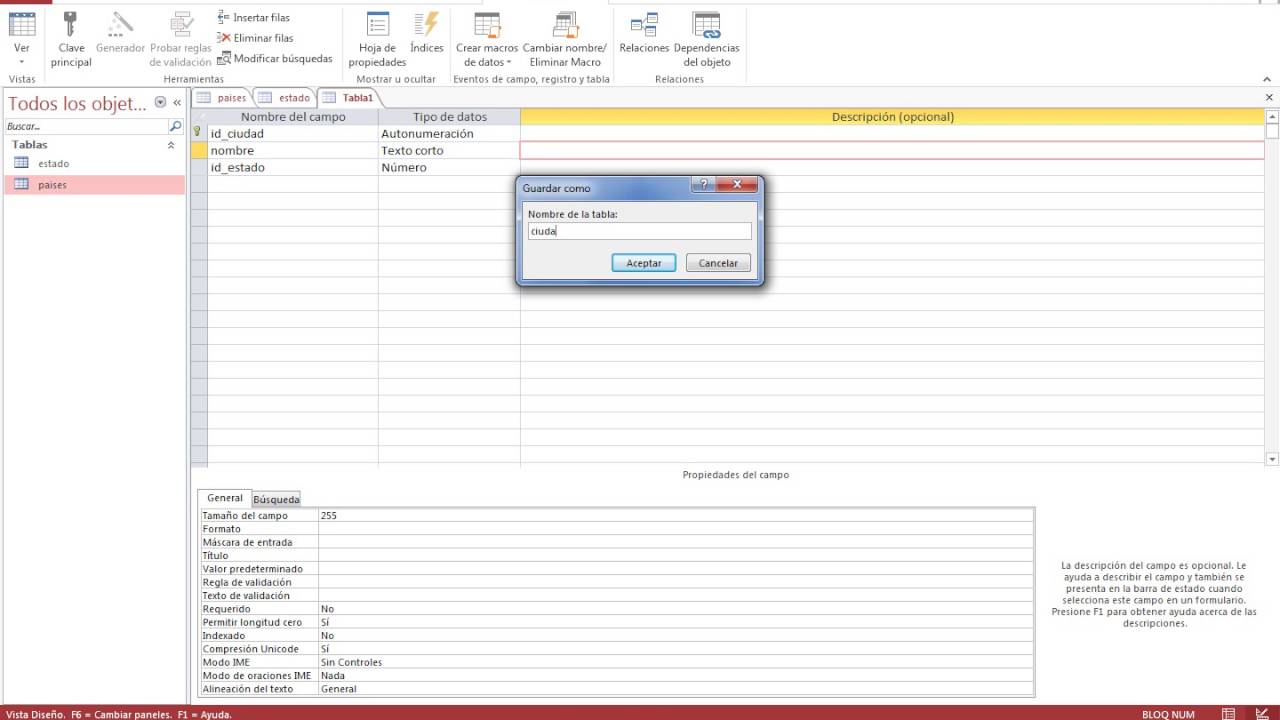Click the Título property field
1280x720 pixels.
tap(676, 556)
